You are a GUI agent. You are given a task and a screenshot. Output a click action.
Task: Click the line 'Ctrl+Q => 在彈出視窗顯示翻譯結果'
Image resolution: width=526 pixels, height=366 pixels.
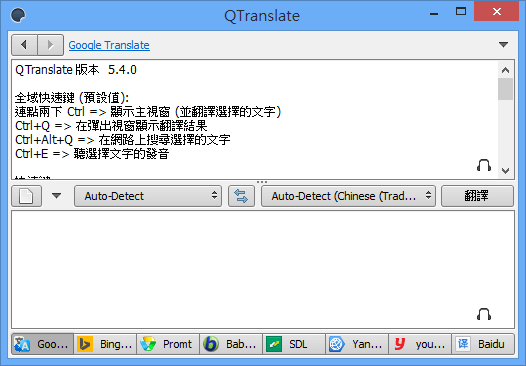[x=111, y=126]
